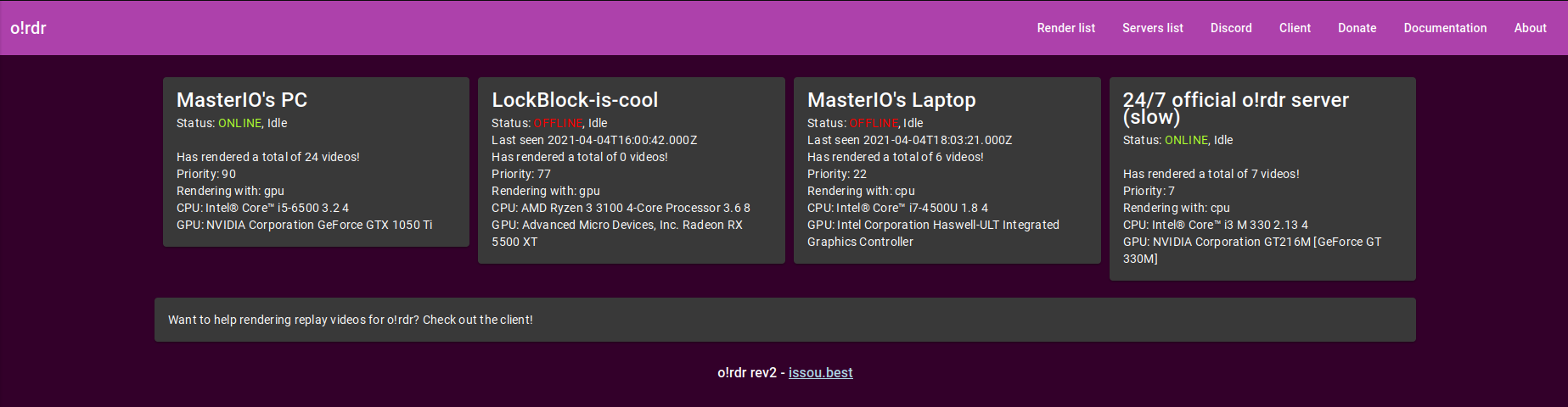Click 'CPU: Intel Core i5-6500 3.2 4' line
The height and width of the screenshot is (407, 1568).
coord(262,208)
